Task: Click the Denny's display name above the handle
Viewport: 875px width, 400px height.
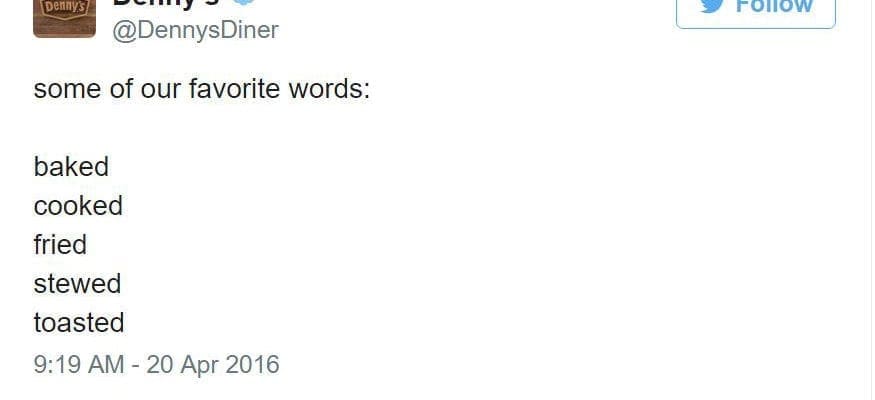Action: pyautogui.click(x=165, y=3)
